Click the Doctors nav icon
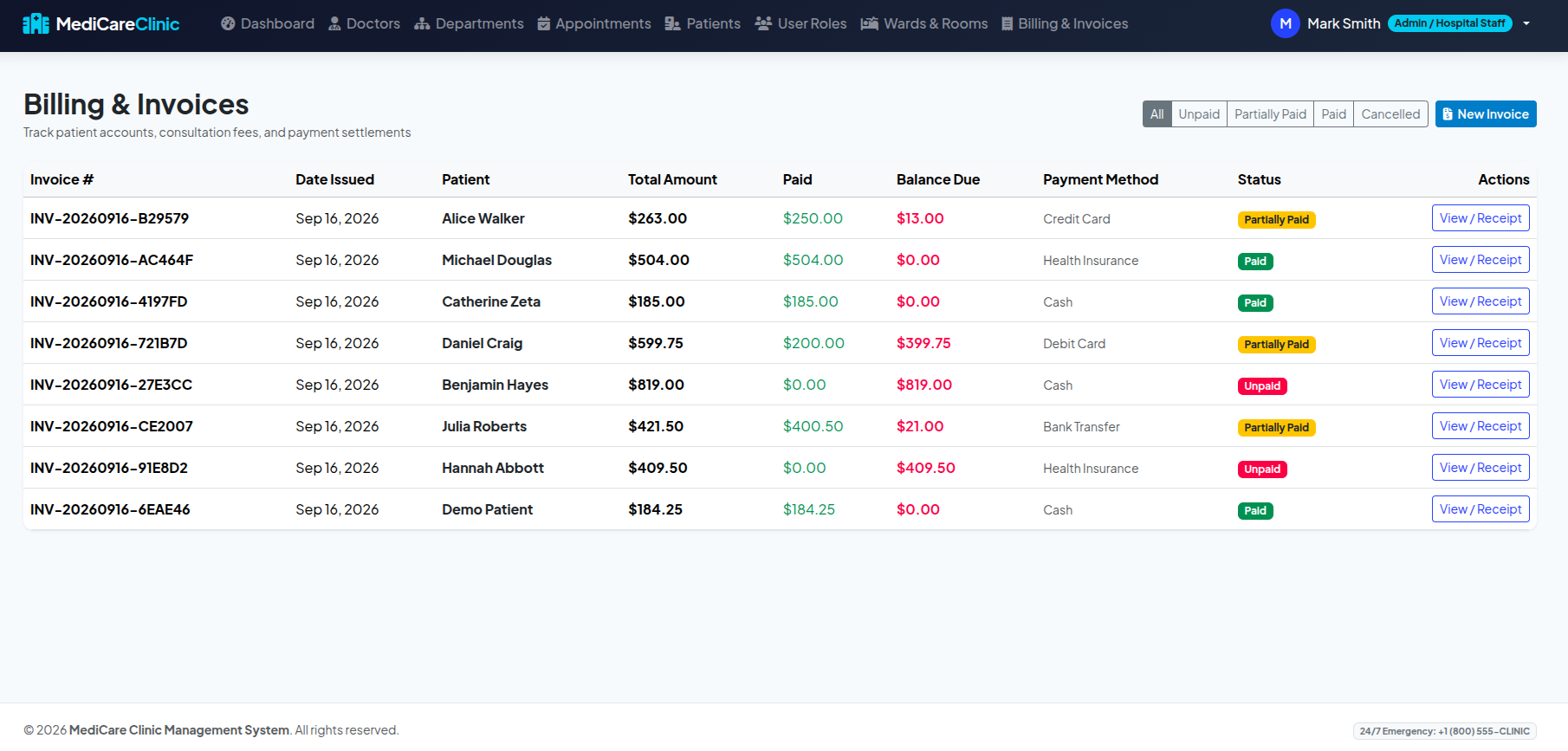Screen dimensions: 1568x751 pos(334,23)
